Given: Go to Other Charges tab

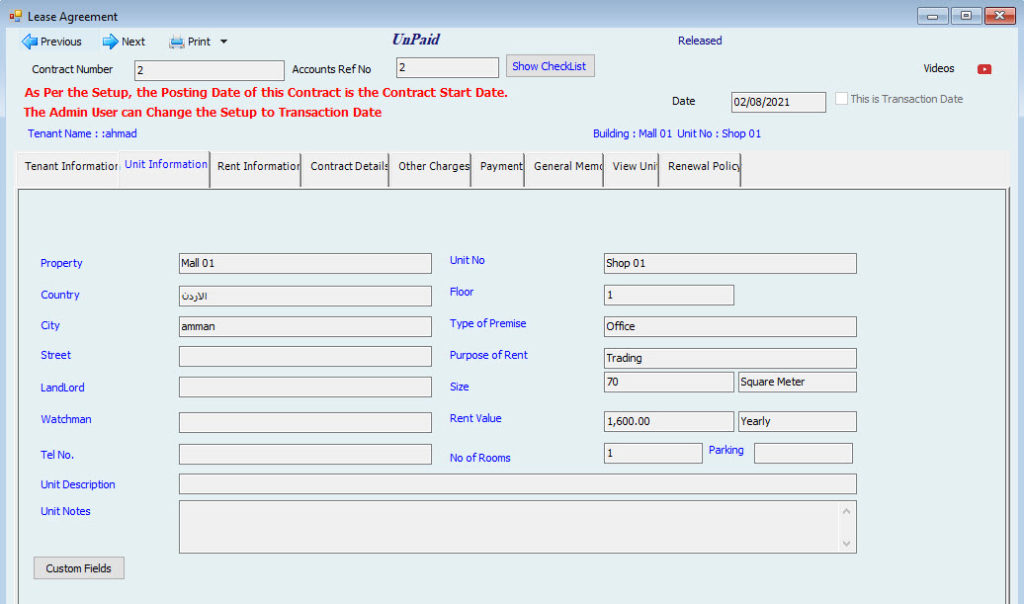Looking at the screenshot, I should click(x=432, y=167).
